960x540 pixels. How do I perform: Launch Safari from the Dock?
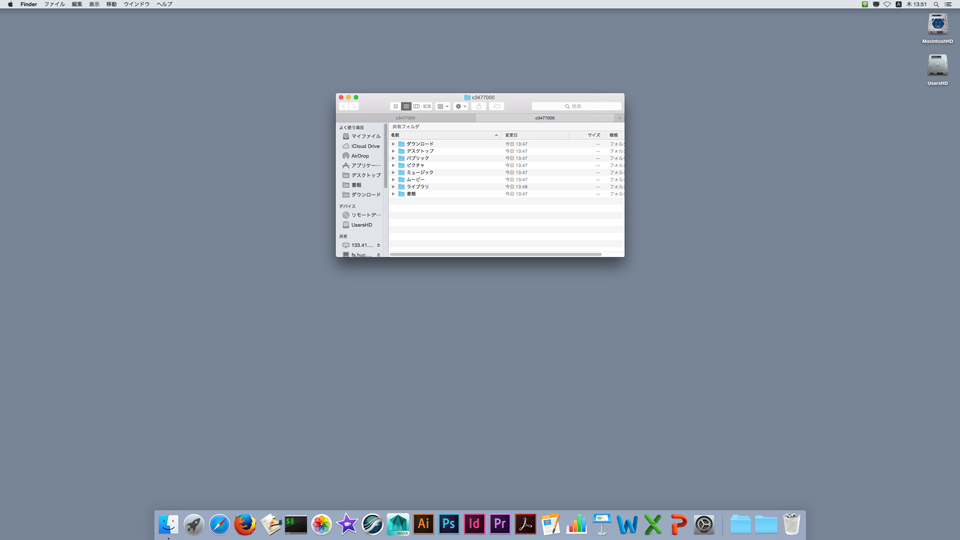pyautogui.click(x=219, y=525)
